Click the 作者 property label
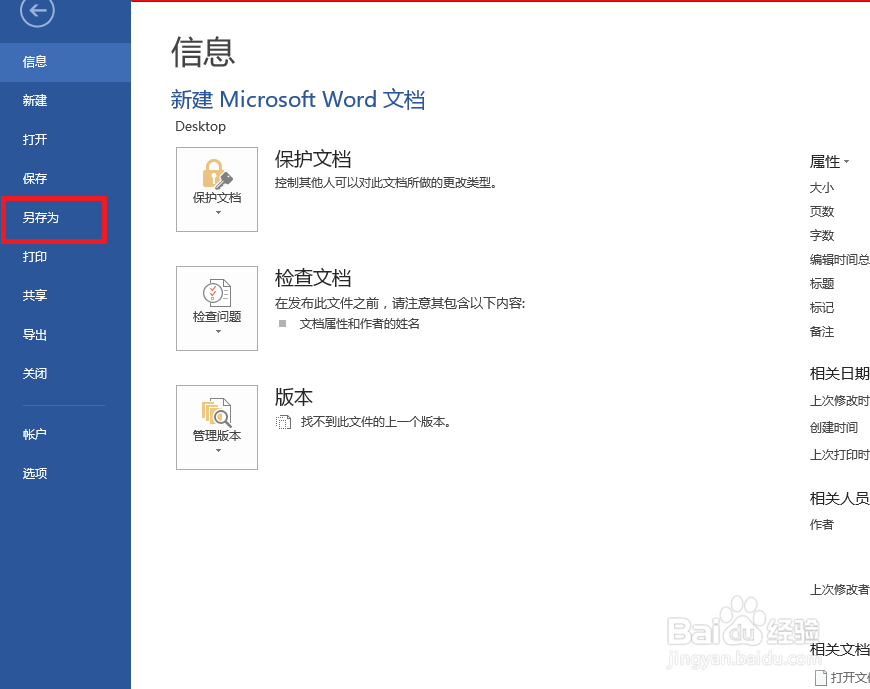This screenshot has width=870, height=689. point(822,524)
